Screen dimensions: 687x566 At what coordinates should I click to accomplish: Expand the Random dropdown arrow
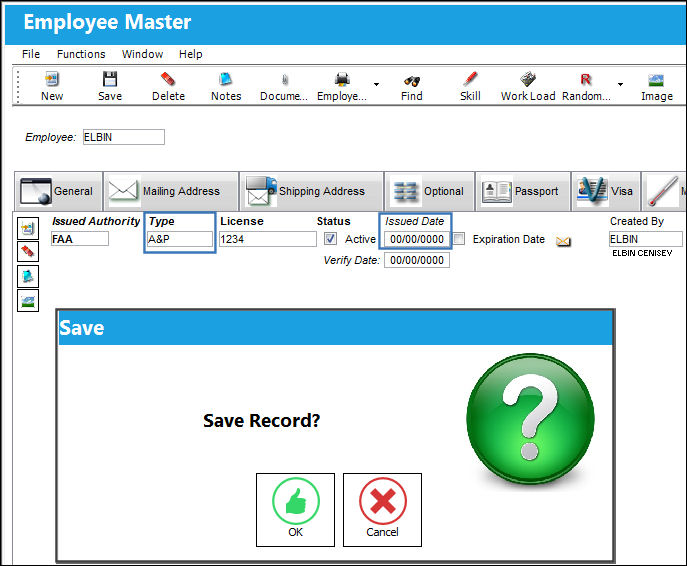click(620, 84)
